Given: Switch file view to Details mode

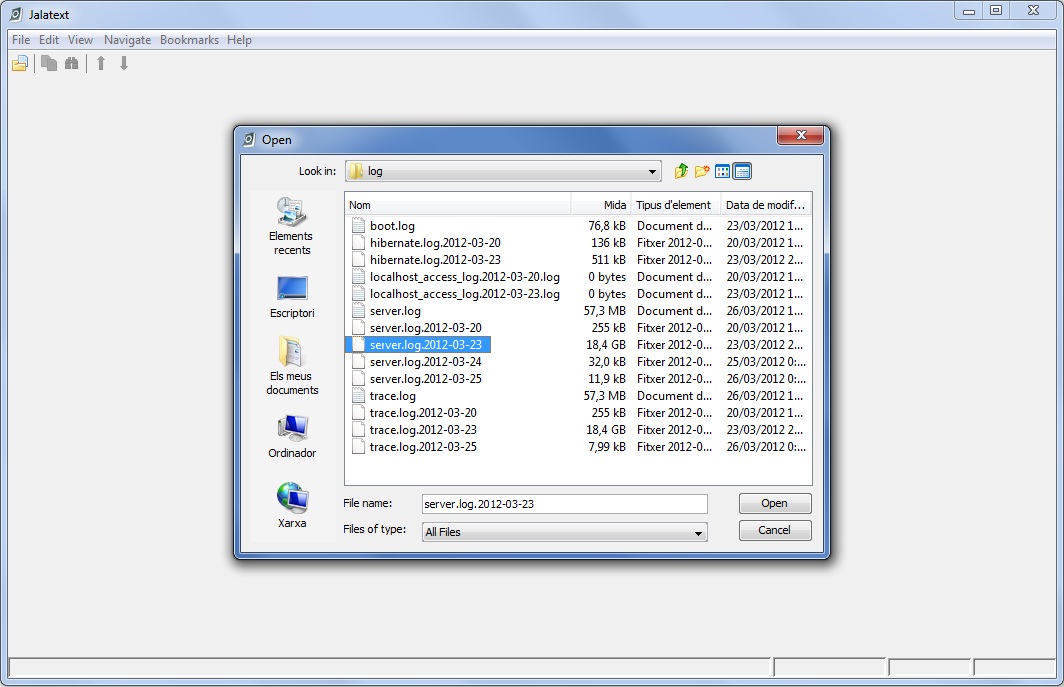Looking at the screenshot, I should pos(742,171).
